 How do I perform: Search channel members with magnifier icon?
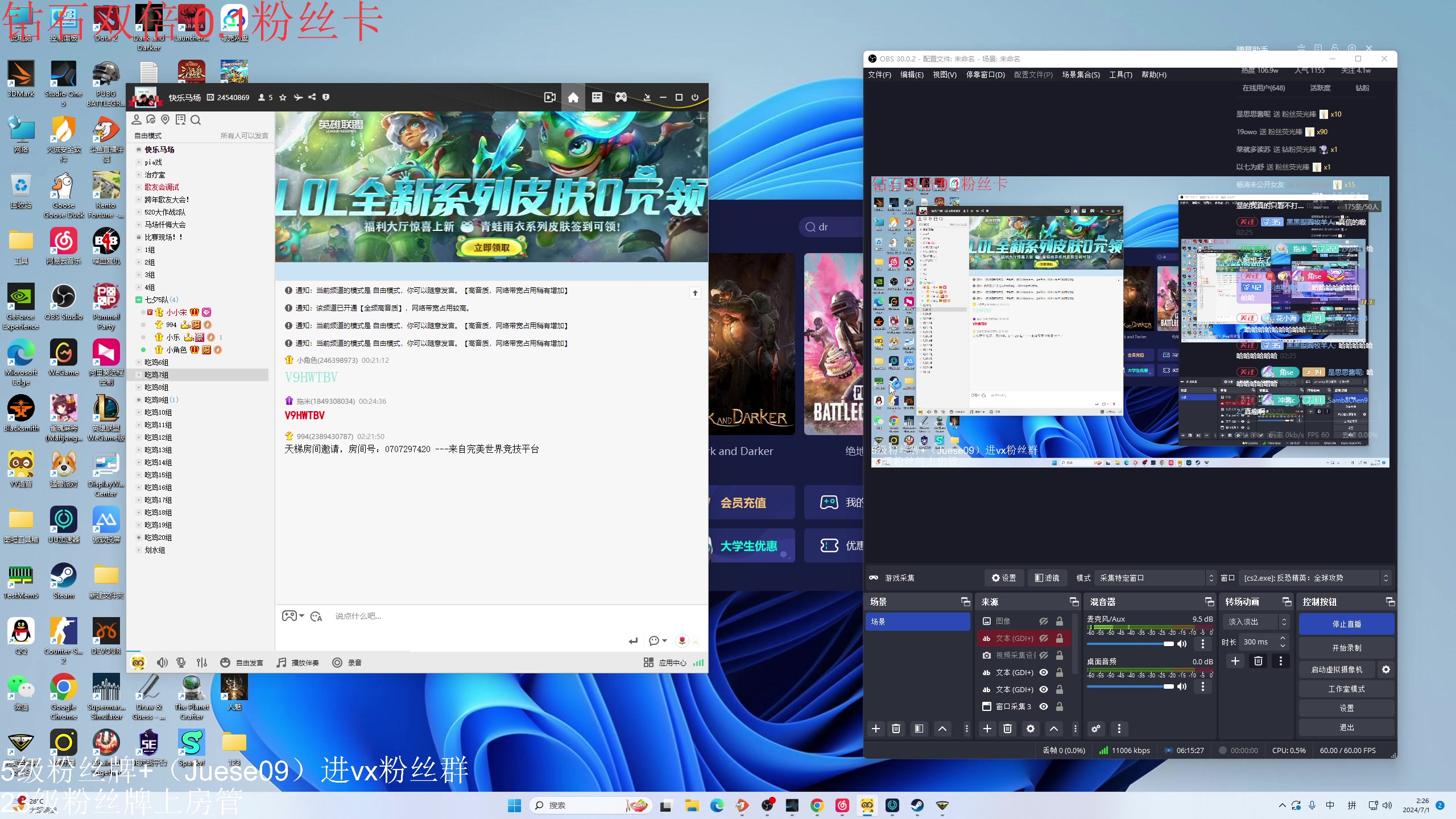[196, 119]
